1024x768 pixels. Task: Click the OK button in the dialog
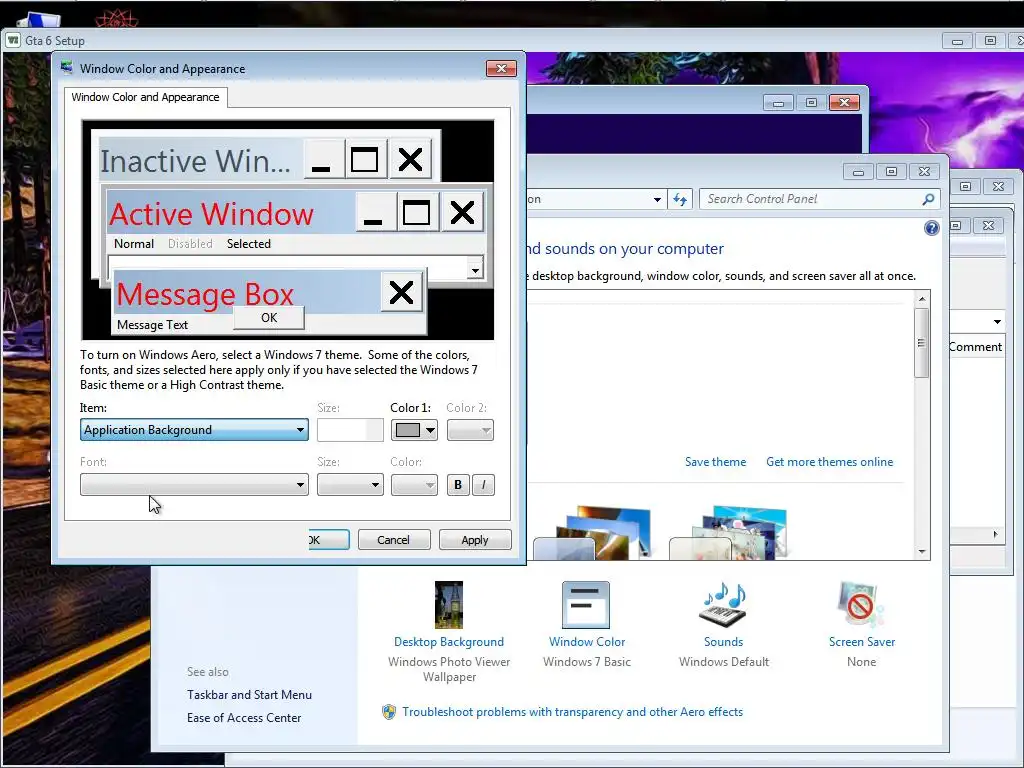[329, 539]
